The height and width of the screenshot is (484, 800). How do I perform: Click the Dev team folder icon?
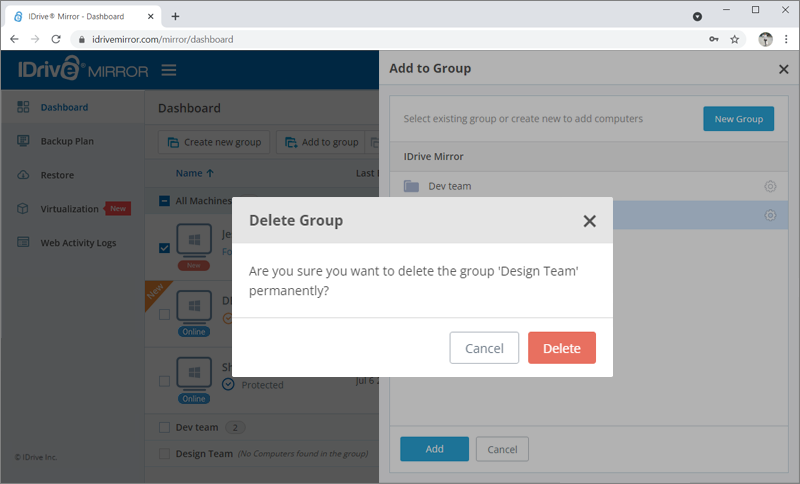click(411, 186)
